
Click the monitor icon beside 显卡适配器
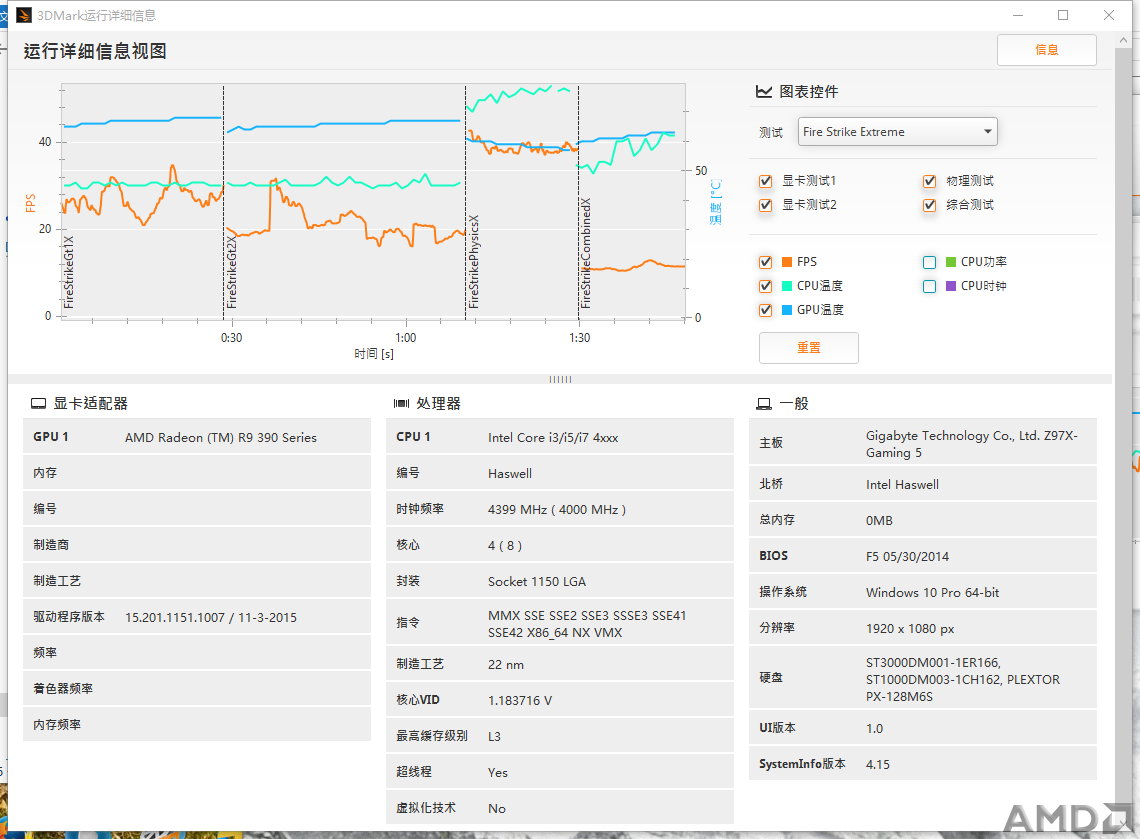point(39,404)
